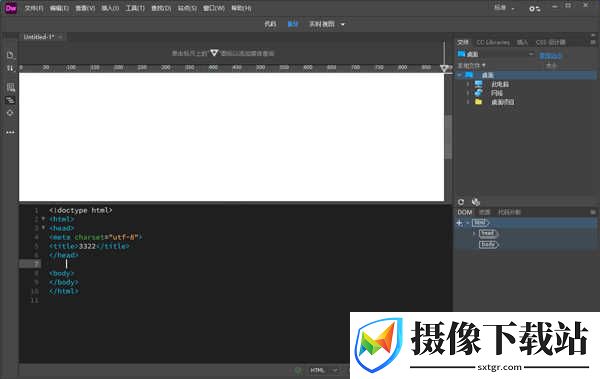600x379 pixels.
Task: Expand the head node in DOM panel
Action: click(474, 233)
